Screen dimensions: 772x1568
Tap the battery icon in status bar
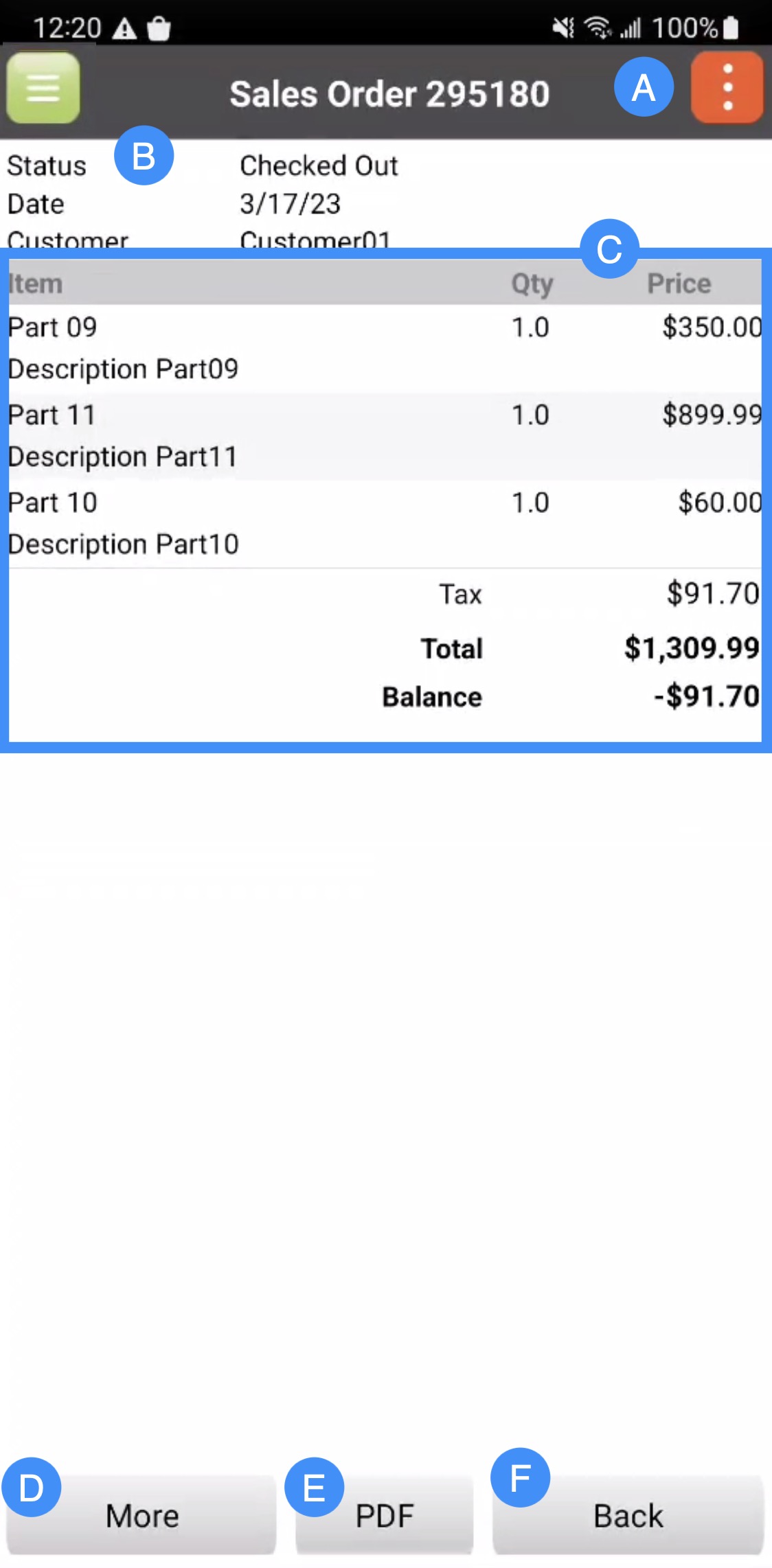pyautogui.click(x=731, y=28)
